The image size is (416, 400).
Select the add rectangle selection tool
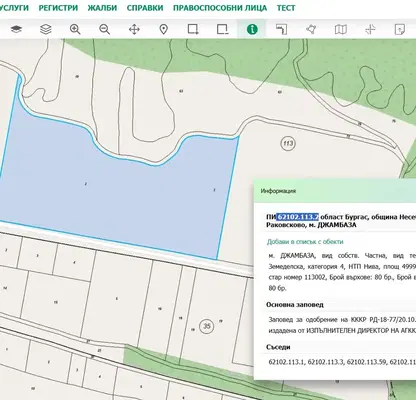point(193,29)
